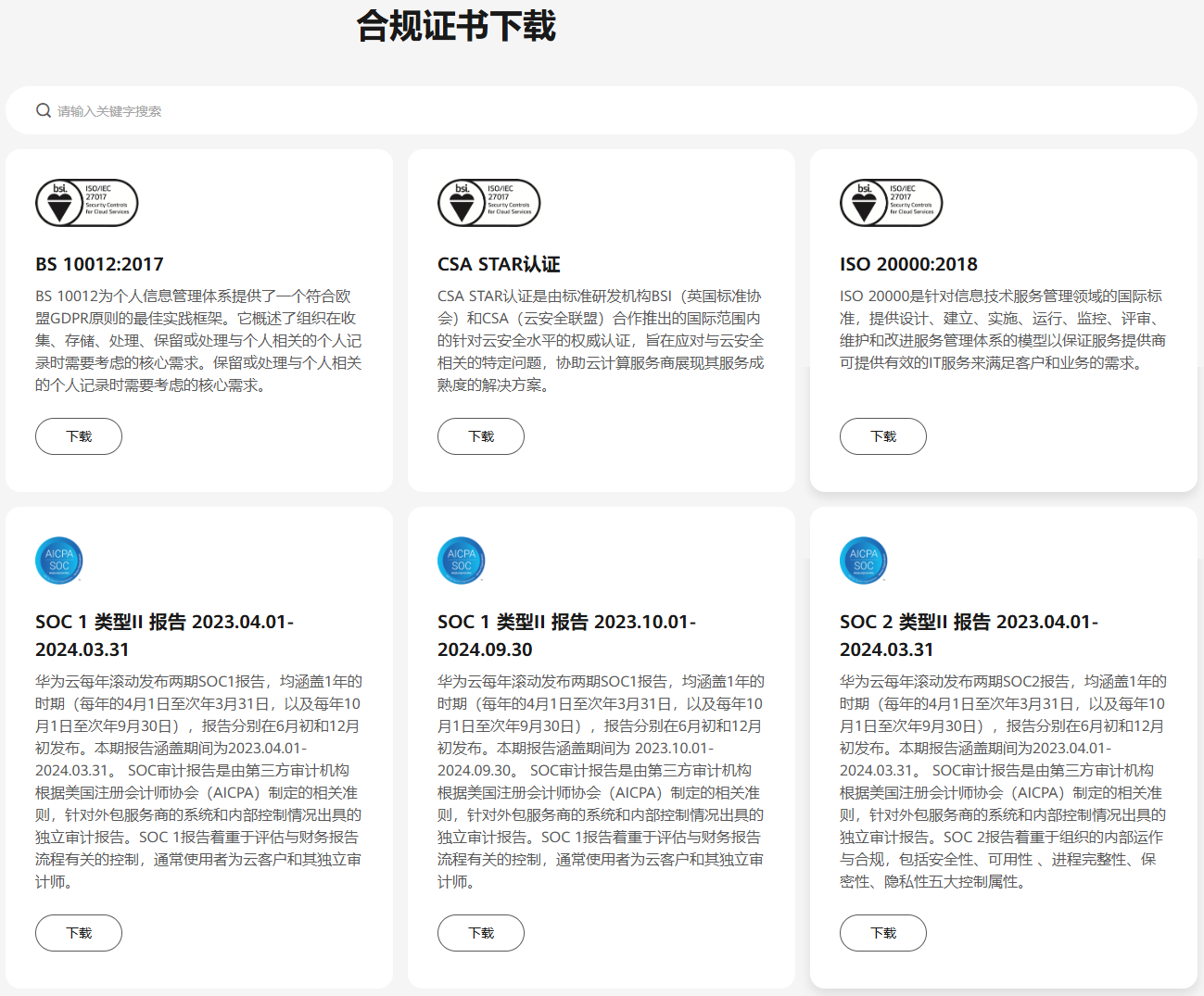Download the BS 10012:2017 certificate
Screen dimensions: 1204x996
[79, 436]
